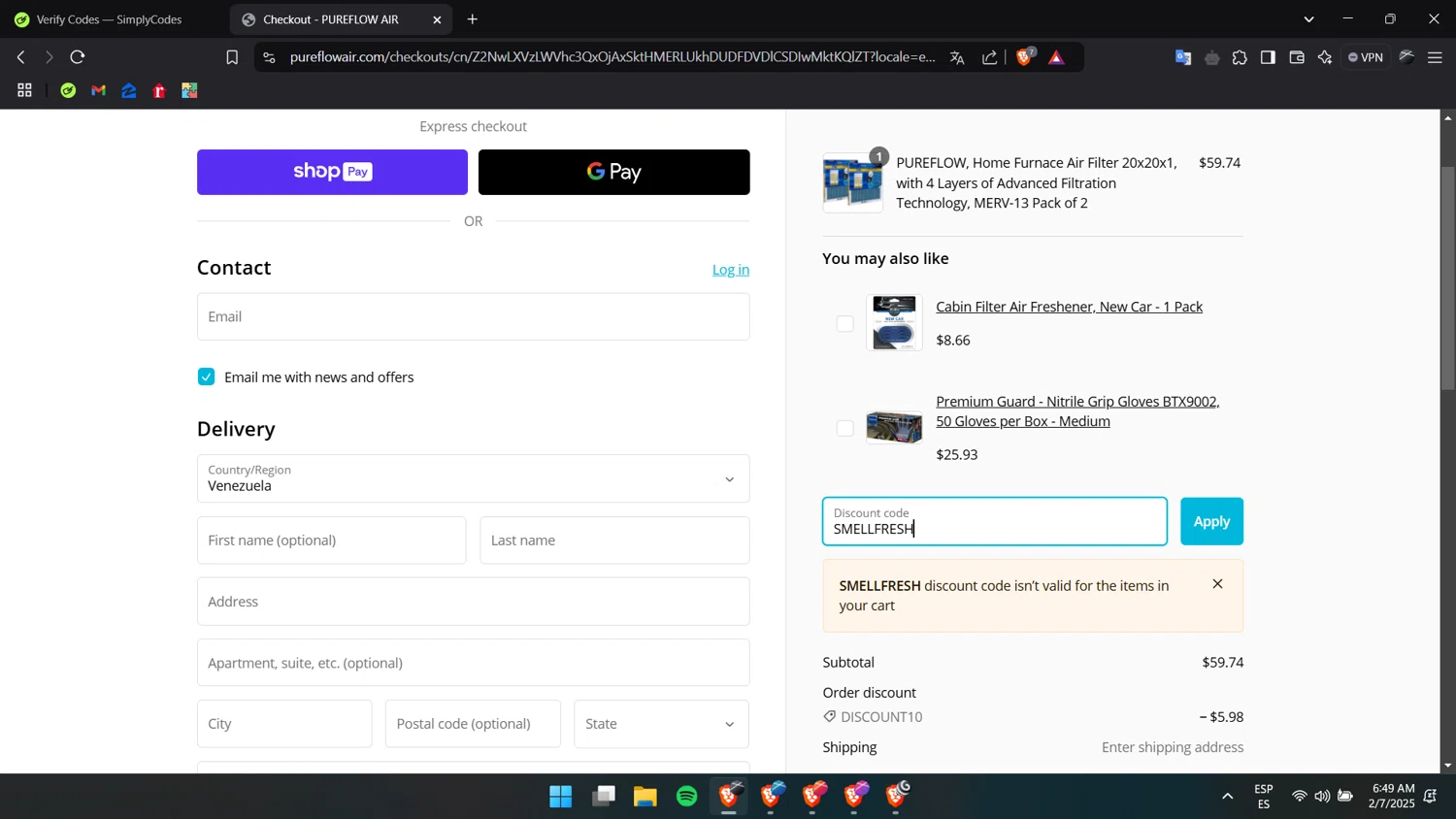Viewport: 1456px width, 819px height.
Task: Open the clock showing 6:49 AM
Action: pos(1392,797)
